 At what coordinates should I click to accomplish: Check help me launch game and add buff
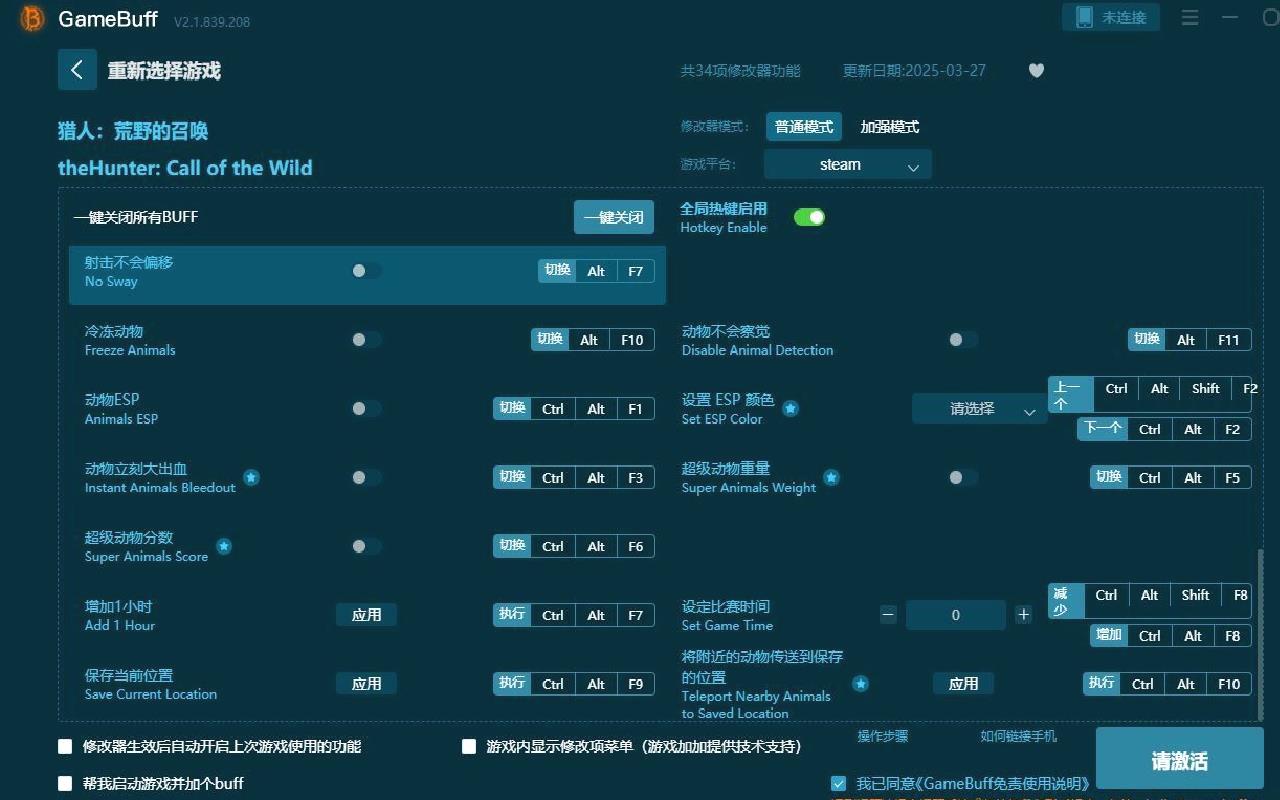[x=65, y=783]
